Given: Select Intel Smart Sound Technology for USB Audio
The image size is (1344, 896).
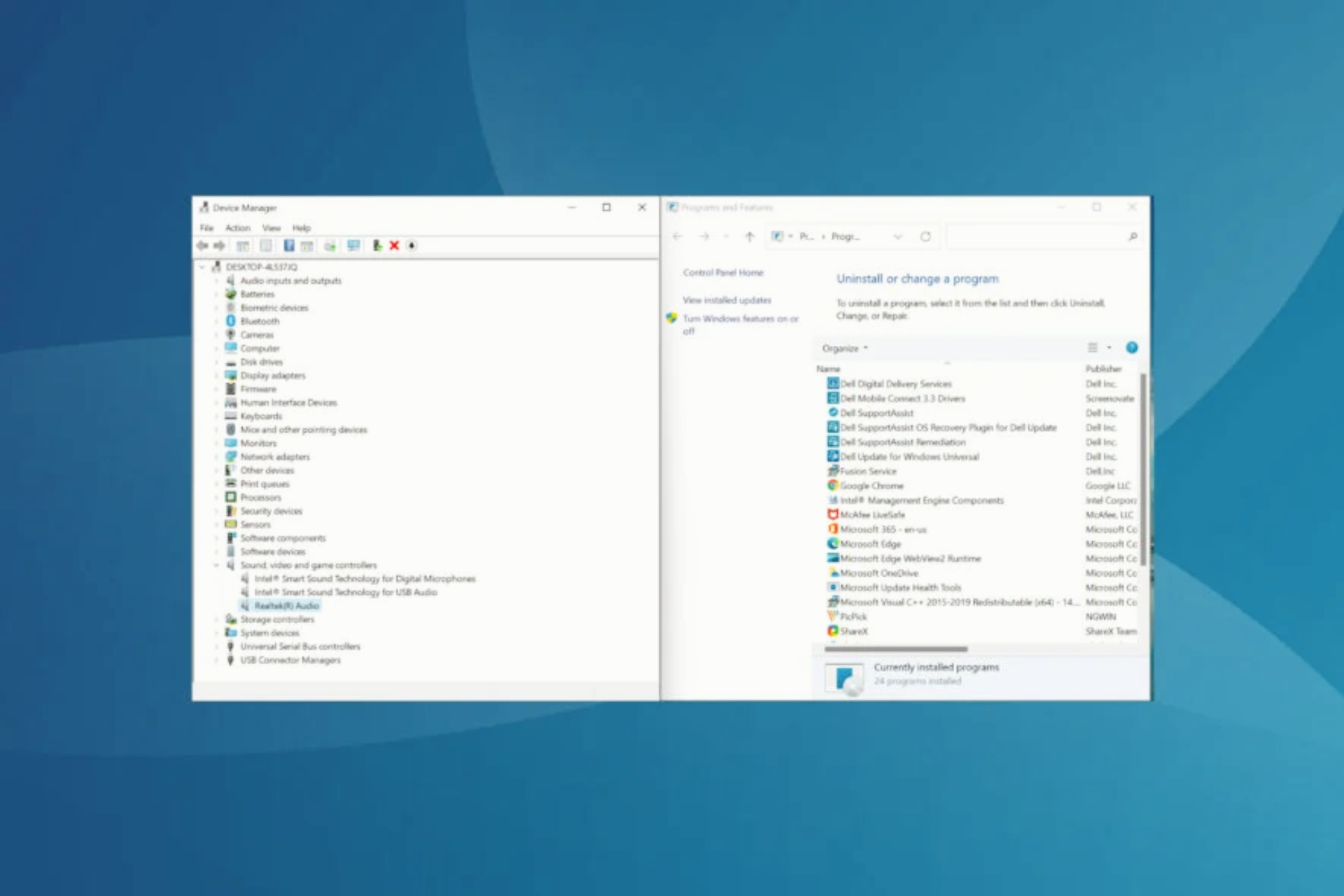Looking at the screenshot, I should [x=345, y=592].
